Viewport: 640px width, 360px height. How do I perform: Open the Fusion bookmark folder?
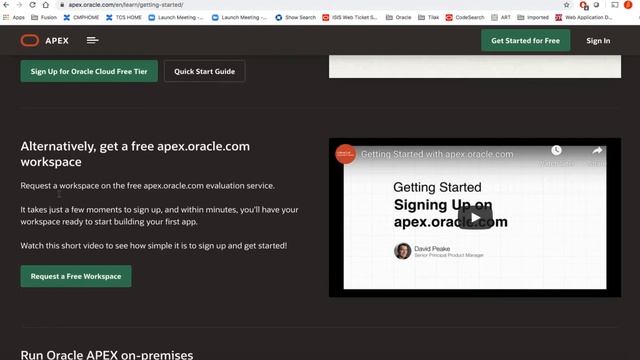(x=44, y=18)
